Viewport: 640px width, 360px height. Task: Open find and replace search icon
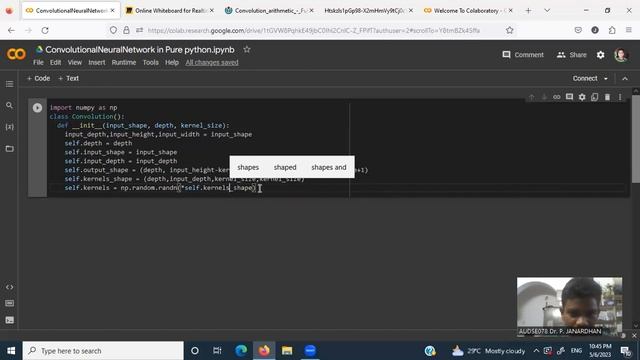coord(9,105)
